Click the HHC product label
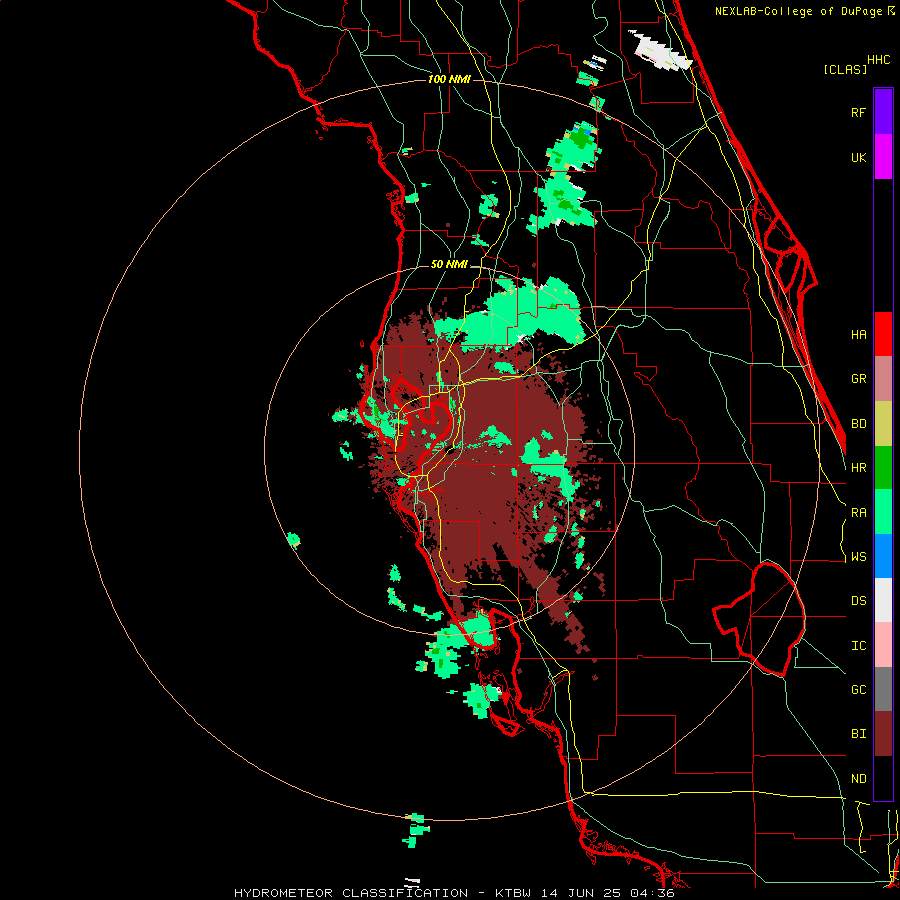This screenshot has width=900, height=900. point(878,60)
